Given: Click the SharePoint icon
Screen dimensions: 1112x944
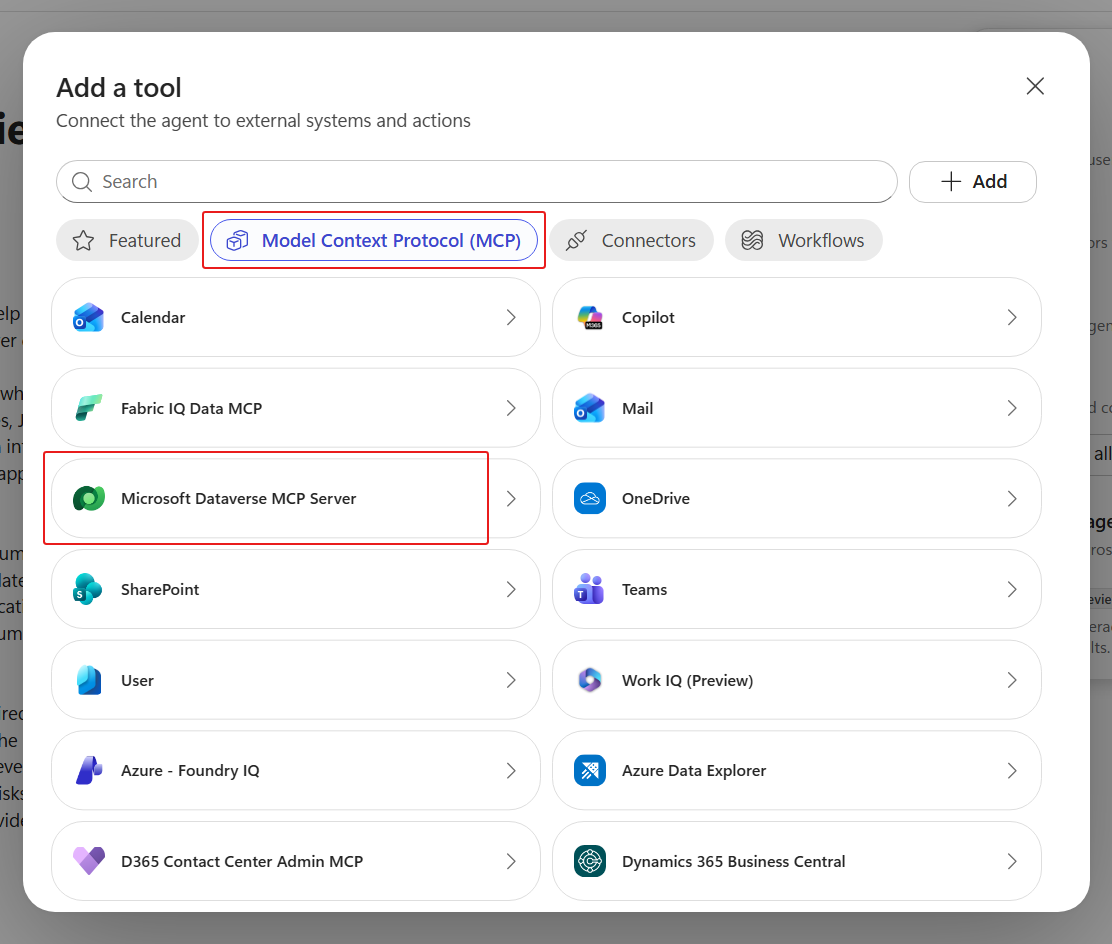Looking at the screenshot, I should (89, 589).
